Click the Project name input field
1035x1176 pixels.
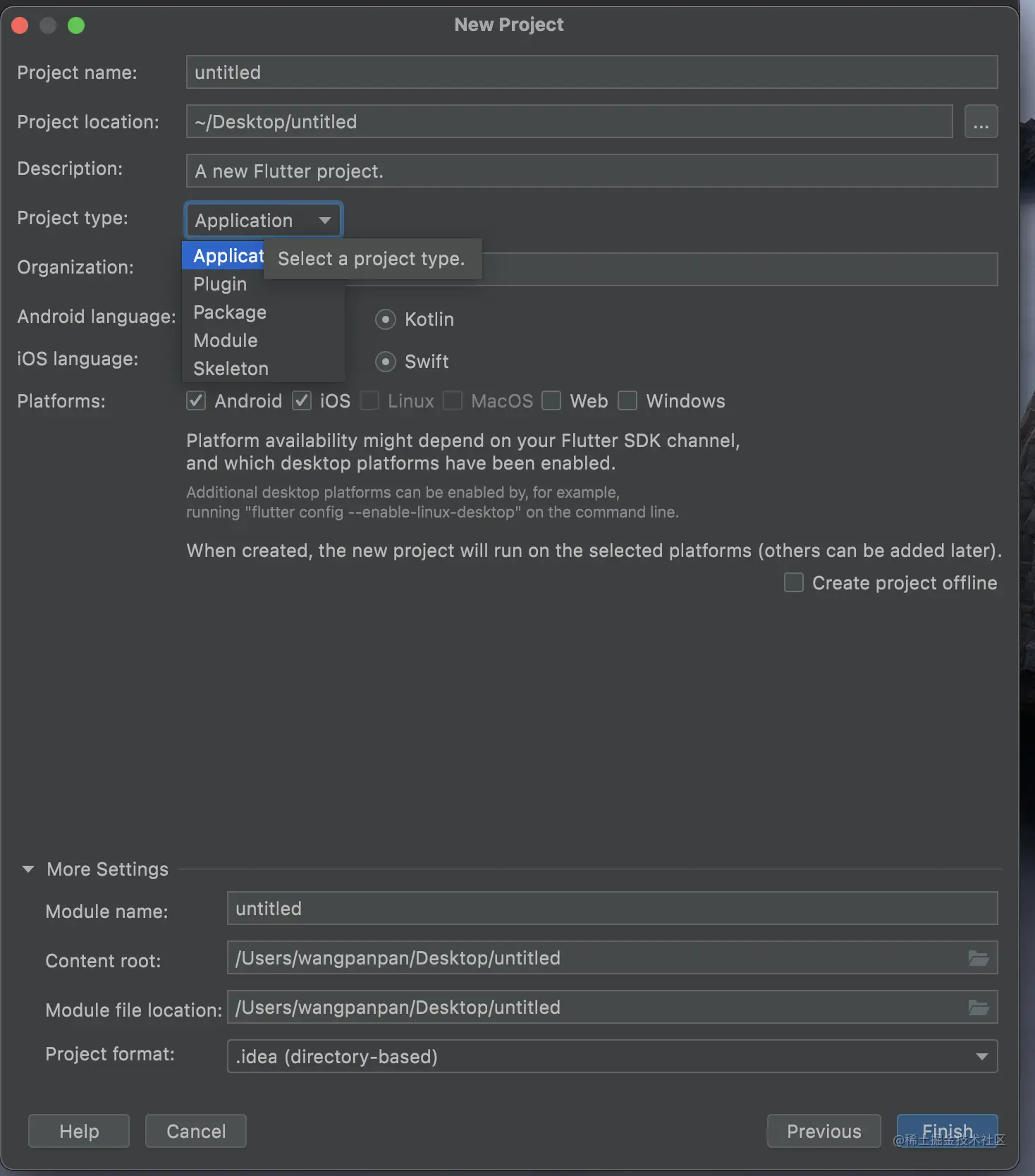pos(592,73)
